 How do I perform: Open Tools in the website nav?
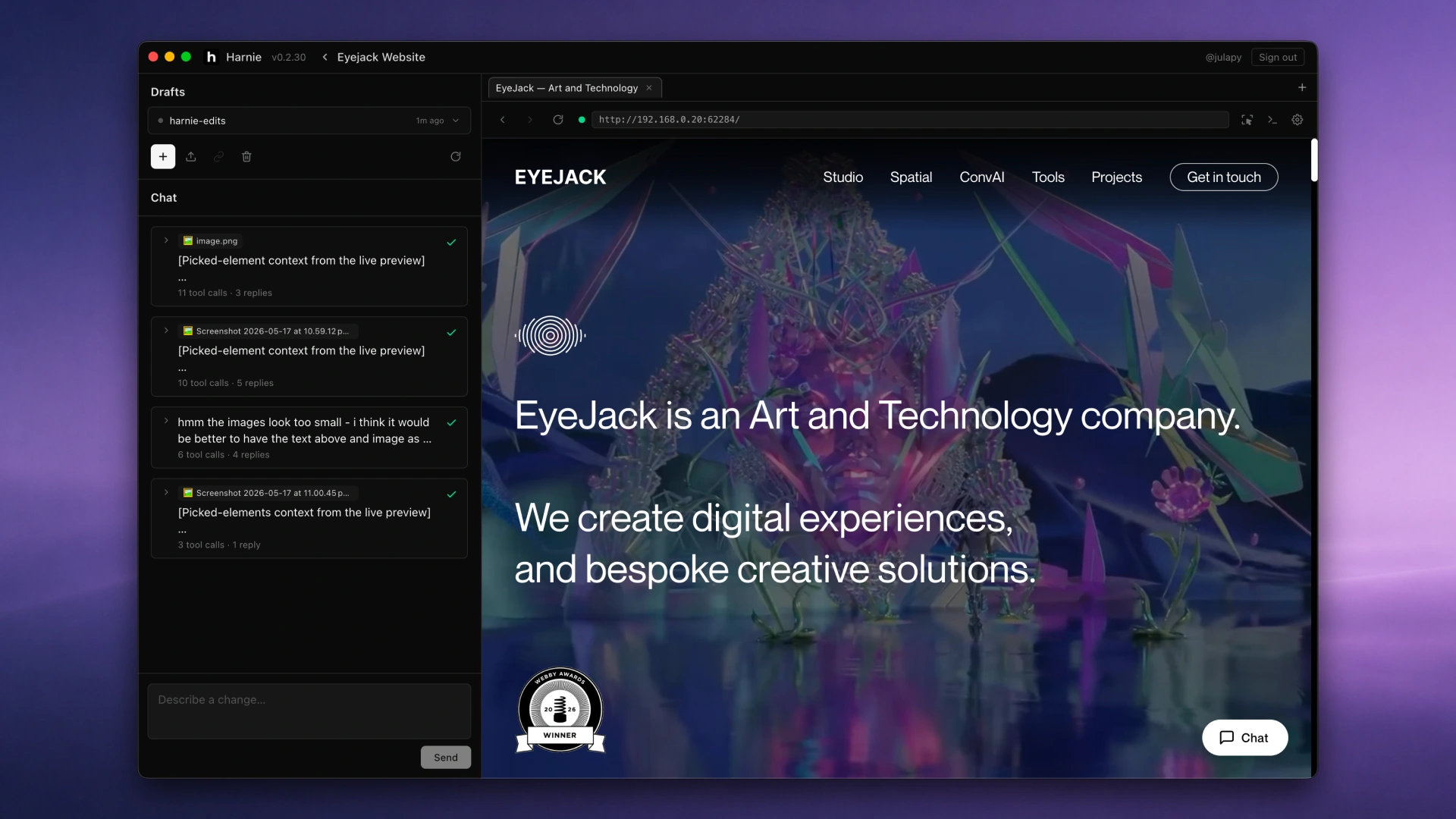(x=1048, y=177)
